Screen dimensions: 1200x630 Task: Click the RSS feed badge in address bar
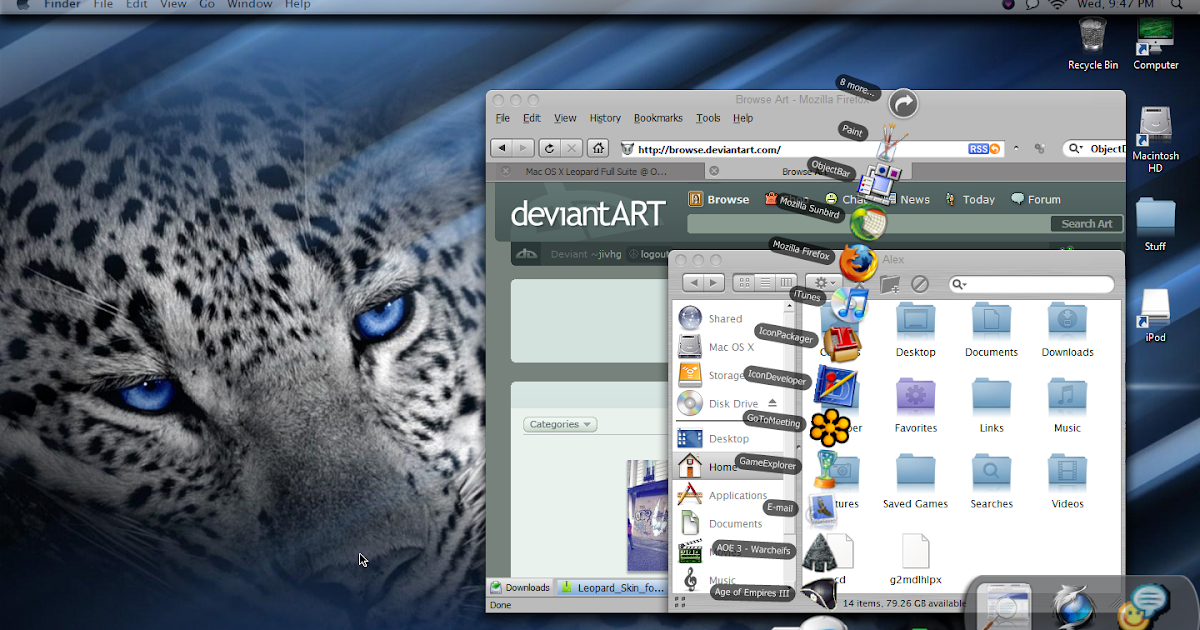[984, 149]
